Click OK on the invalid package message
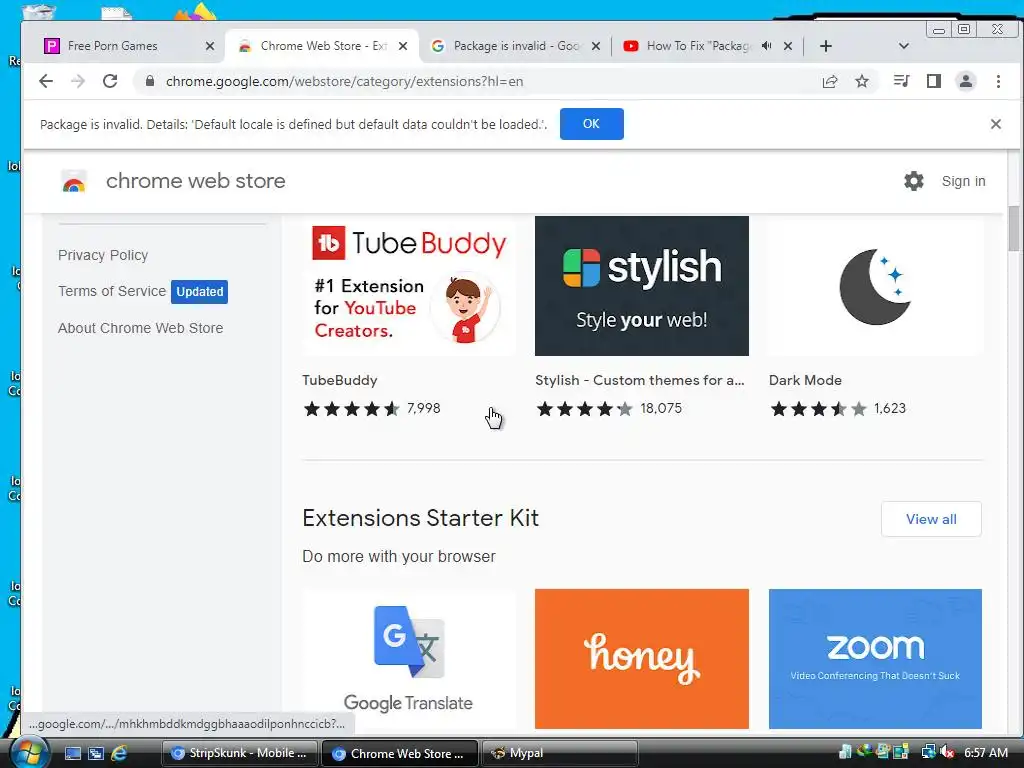This screenshot has height=768, width=1024. click(x=592, y=124)
